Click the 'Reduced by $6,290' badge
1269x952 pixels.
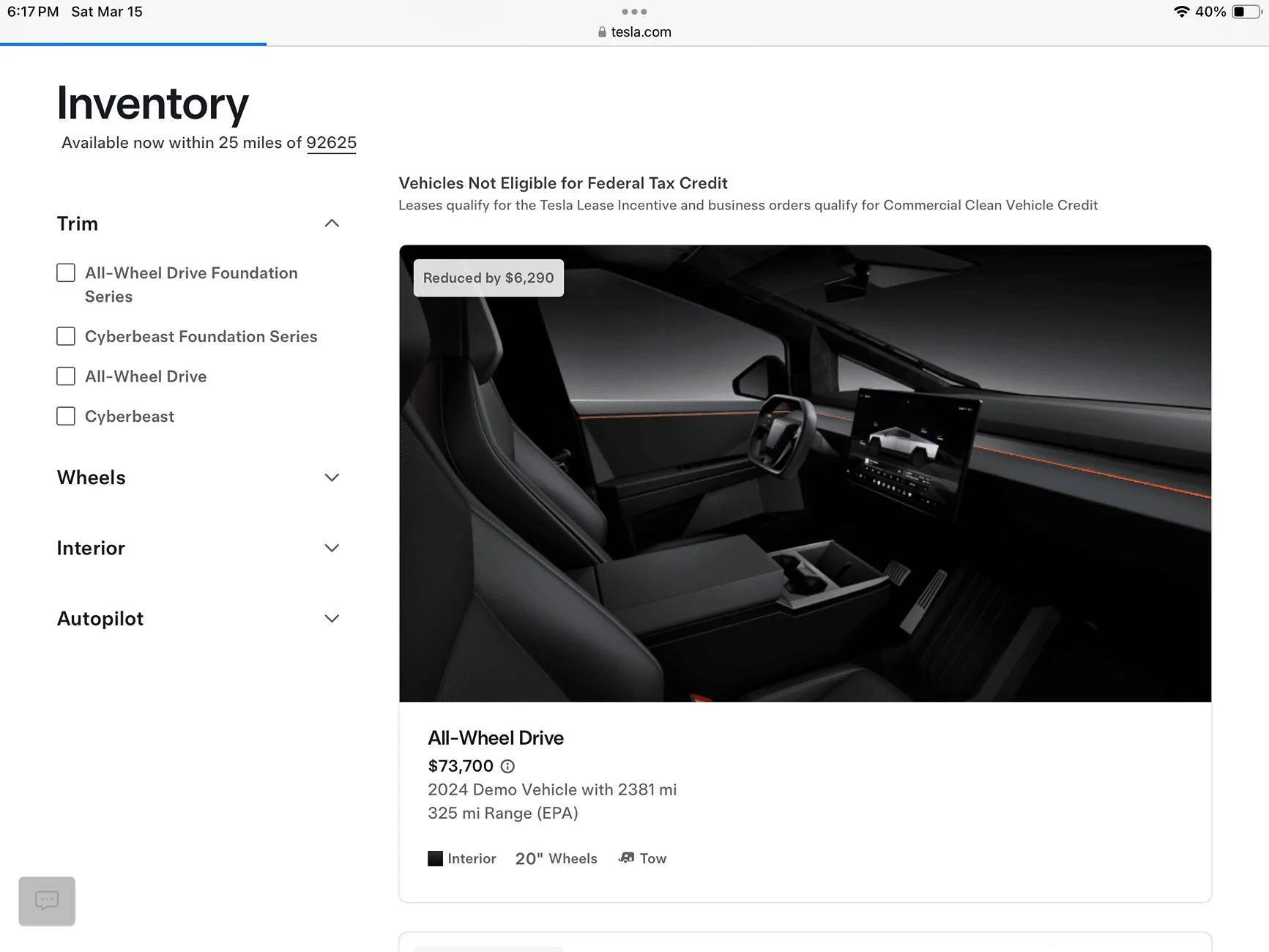click(488, 278)
